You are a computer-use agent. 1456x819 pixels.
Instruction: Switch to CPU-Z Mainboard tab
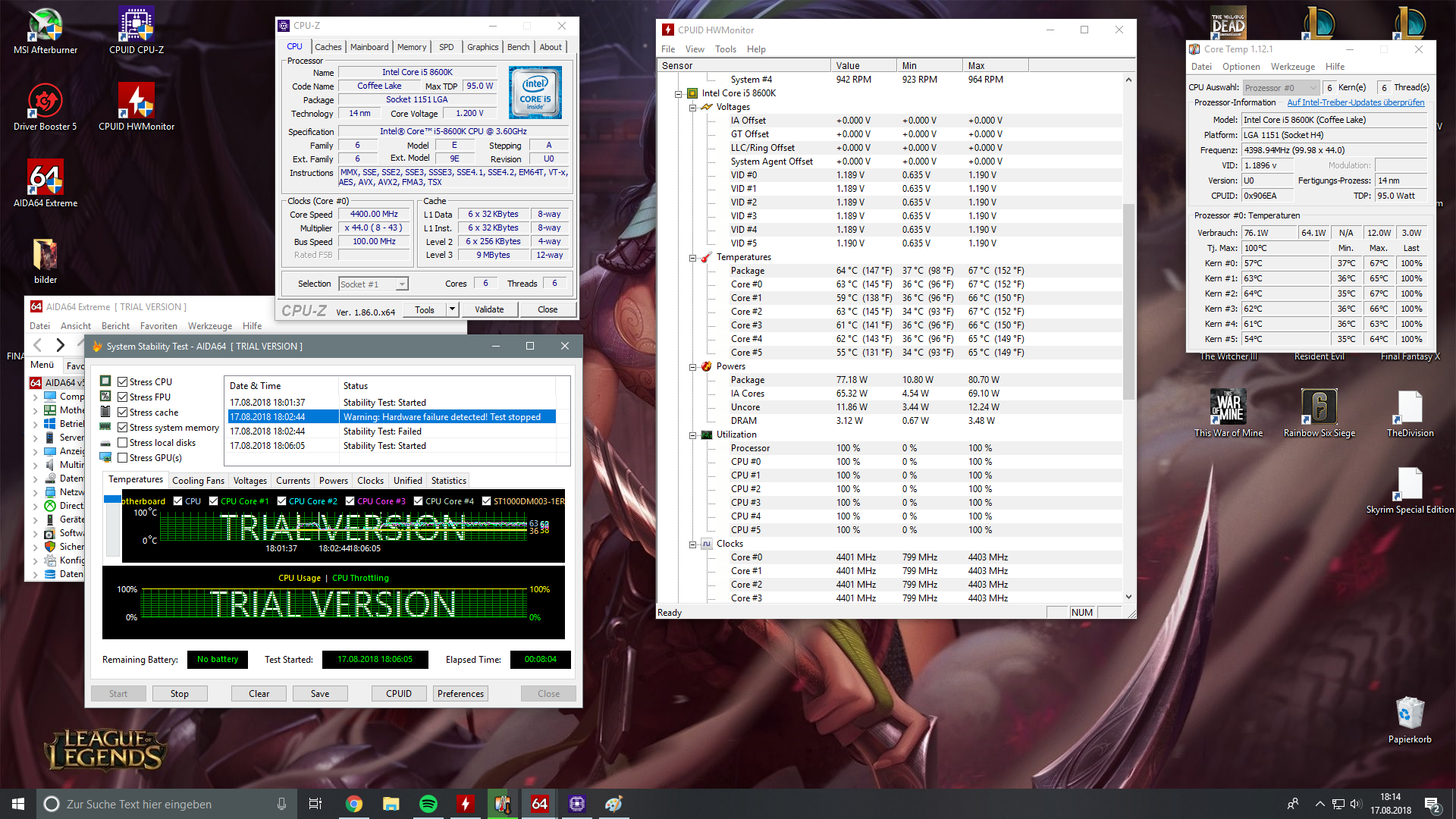tap(369, 47)
